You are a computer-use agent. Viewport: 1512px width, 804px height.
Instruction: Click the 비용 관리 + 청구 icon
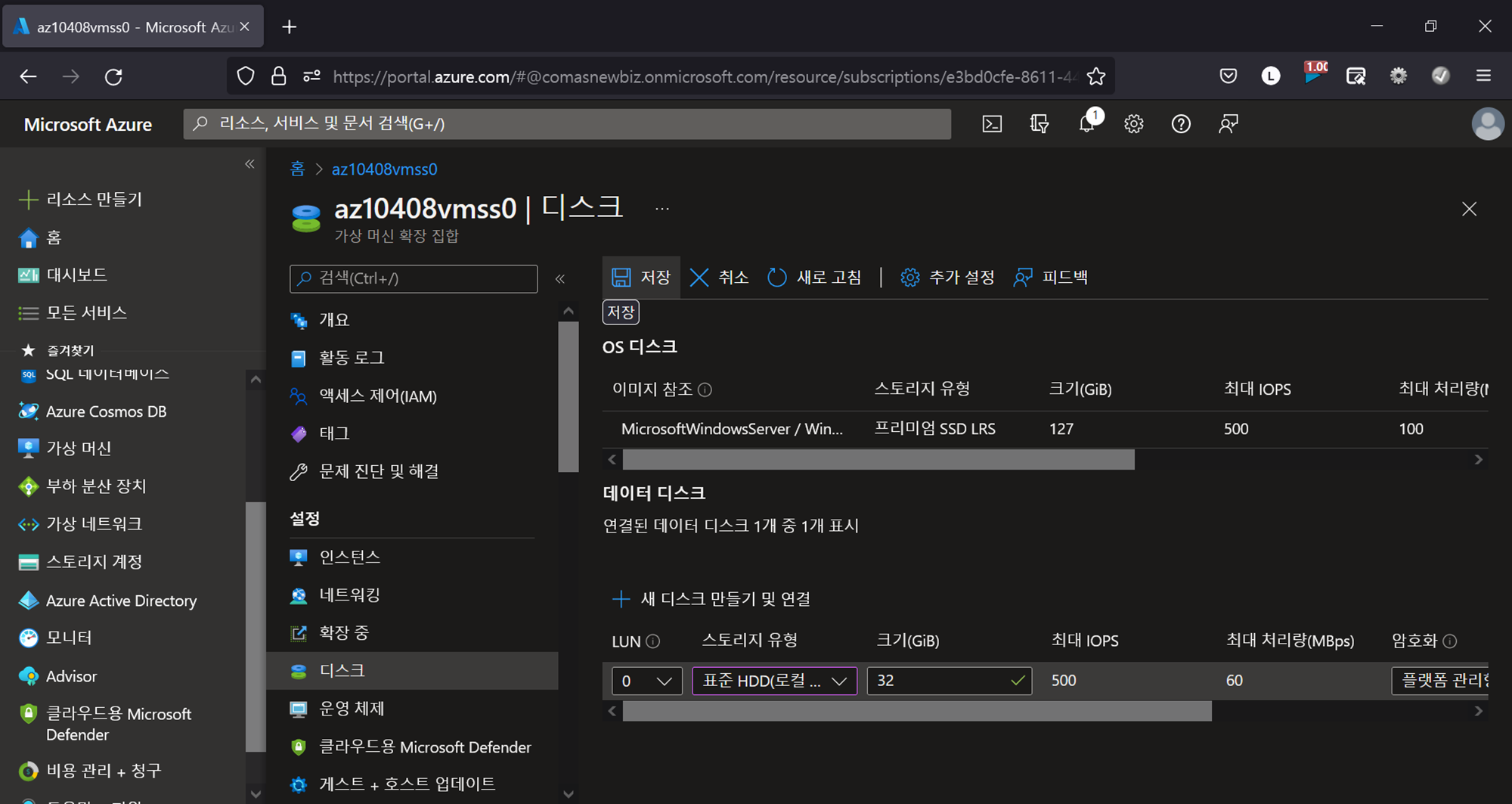tap(28, 771)
